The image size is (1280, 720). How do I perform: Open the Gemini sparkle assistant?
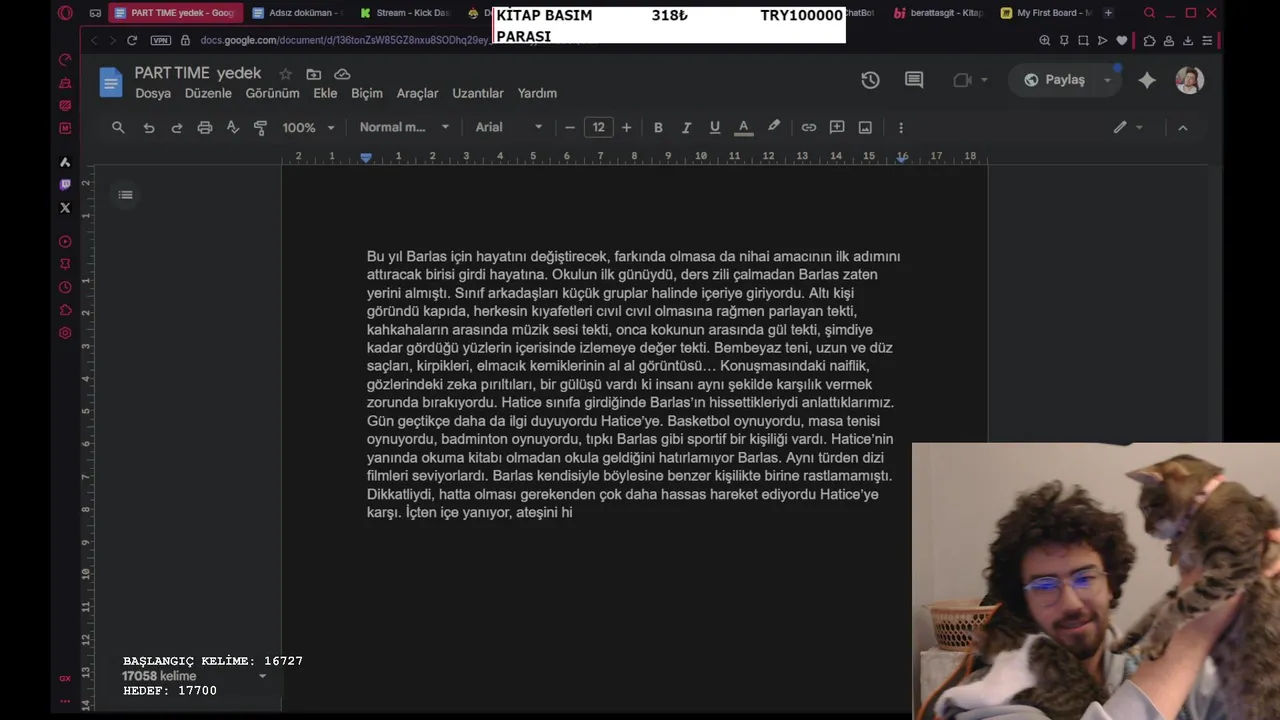(x=1147, y=80)
